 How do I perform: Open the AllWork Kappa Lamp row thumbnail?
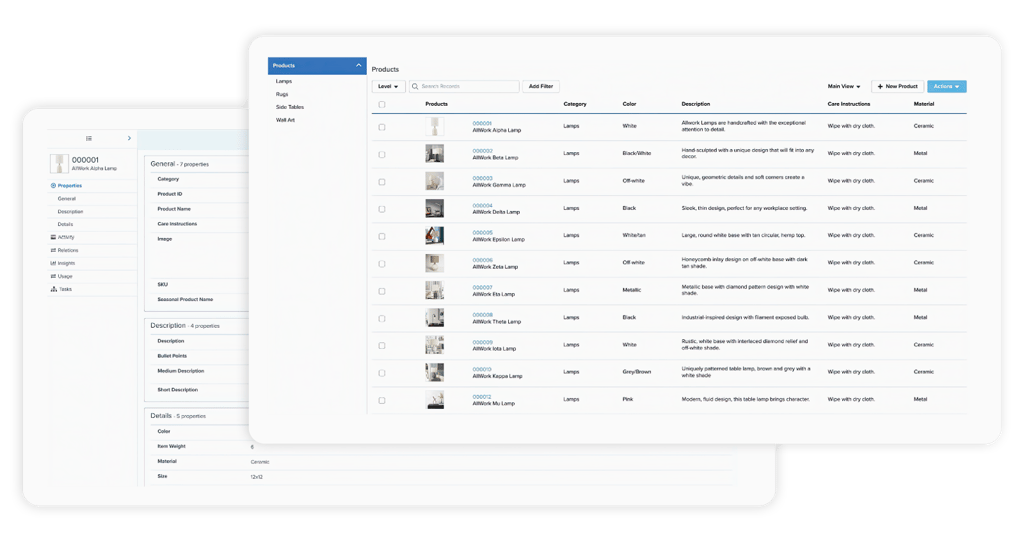pyautogui.click(x=434, y=372)
